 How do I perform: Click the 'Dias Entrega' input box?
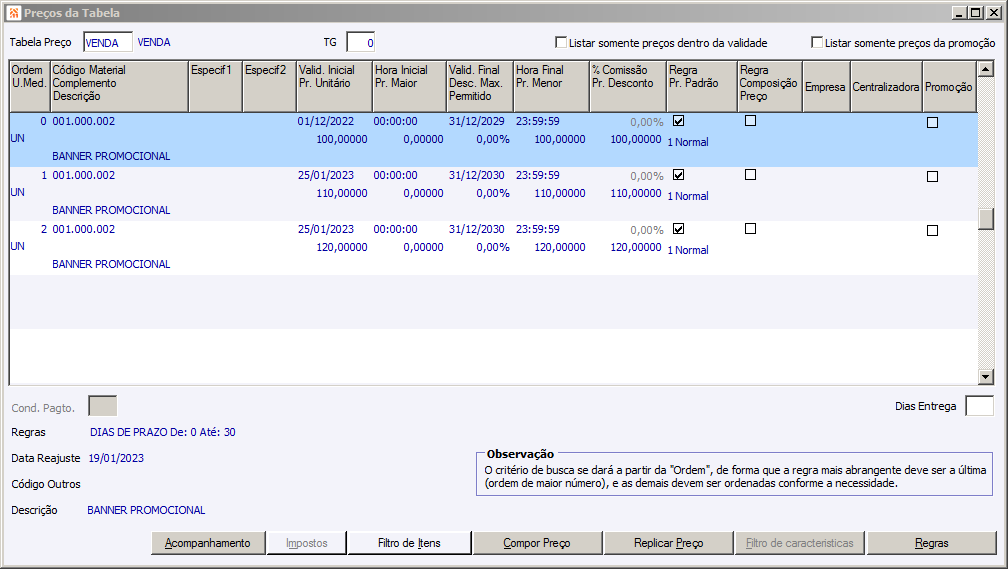tap(979, 406)
